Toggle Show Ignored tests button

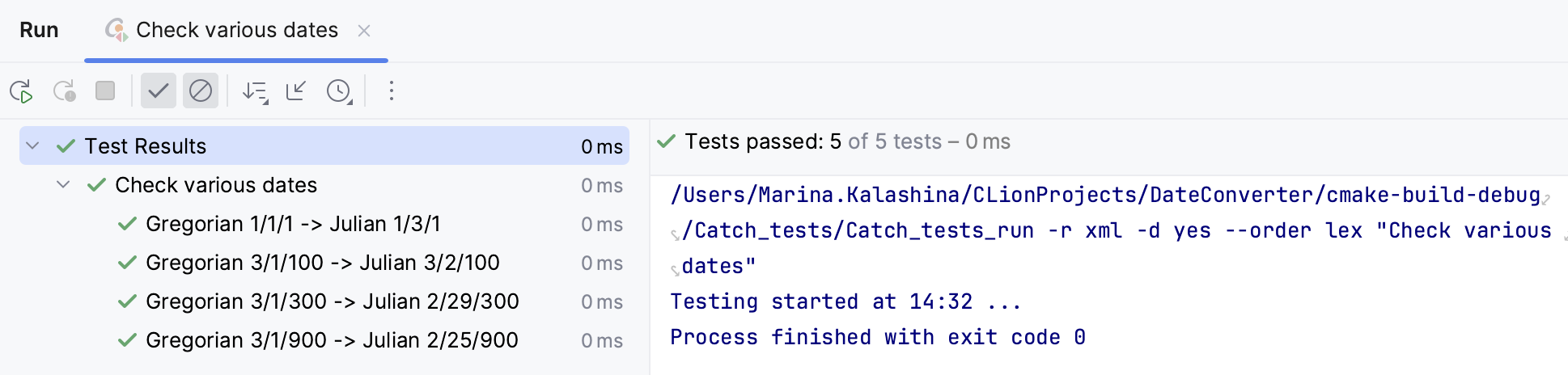[x=201, y=91]
